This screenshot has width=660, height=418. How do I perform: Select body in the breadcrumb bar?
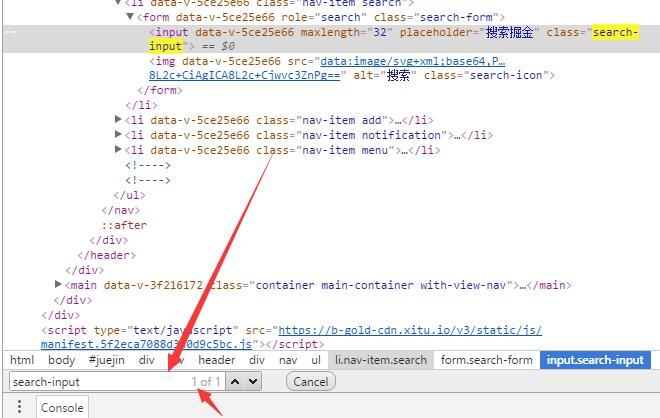(x=61, y=360)
